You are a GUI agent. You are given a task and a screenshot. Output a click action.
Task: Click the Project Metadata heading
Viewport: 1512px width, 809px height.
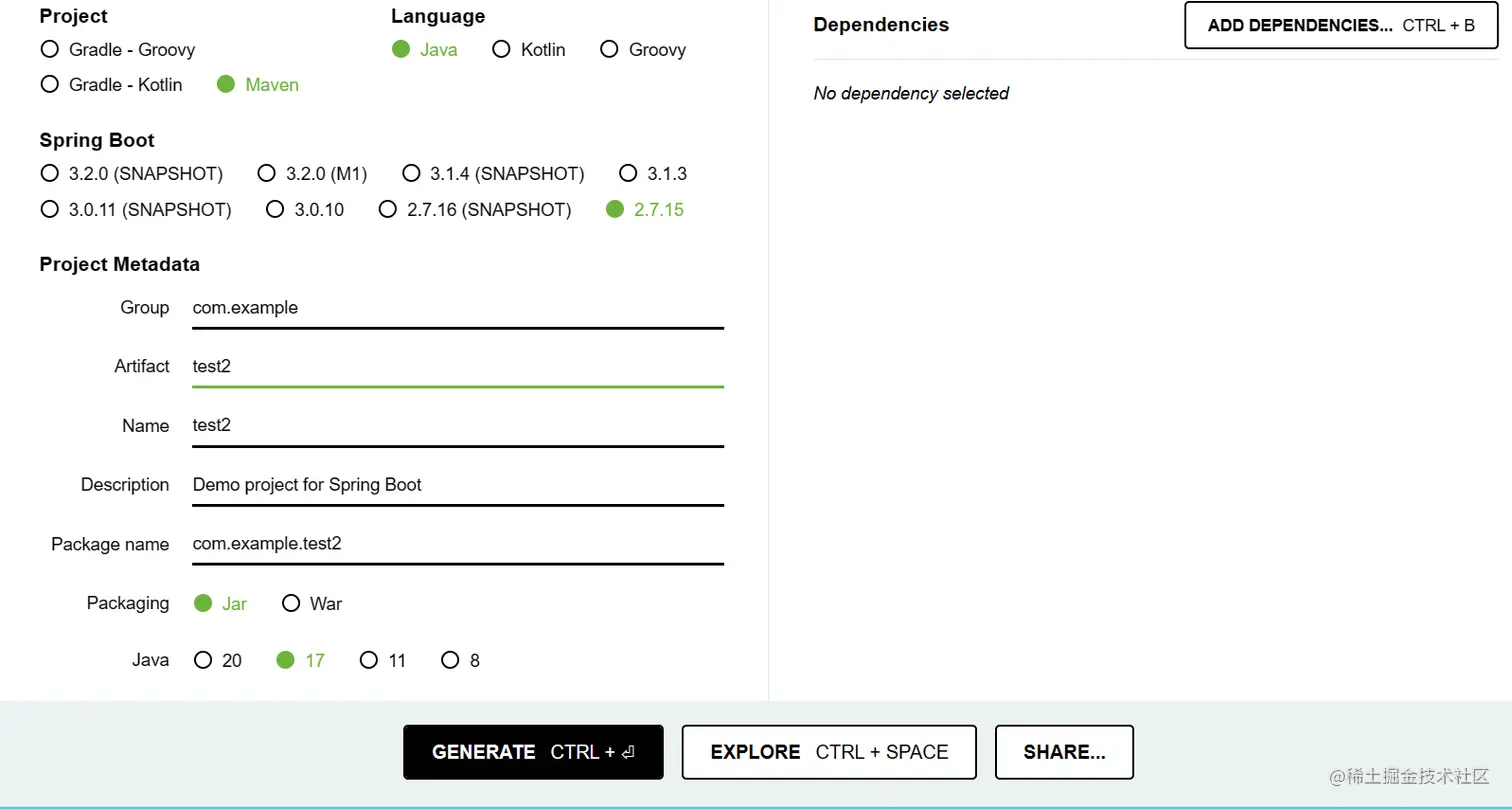click(x=120, y=264)
